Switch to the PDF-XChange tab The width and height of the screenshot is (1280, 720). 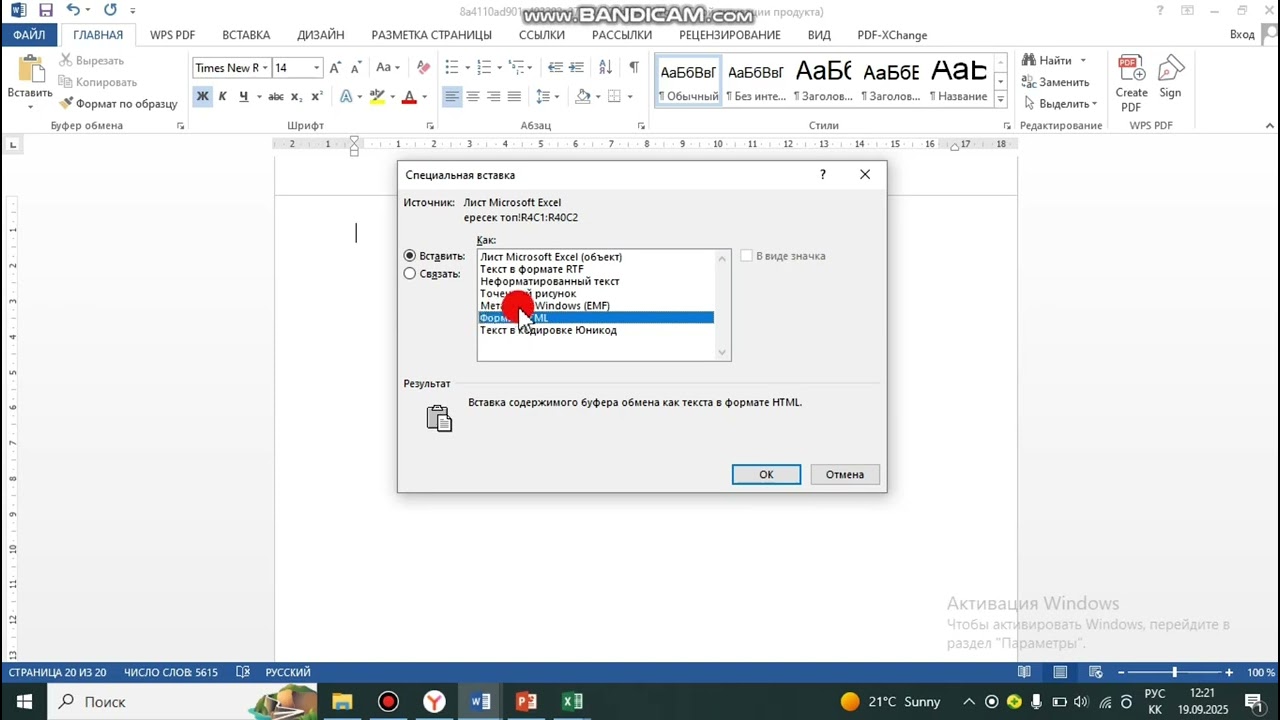click(892, 34)
